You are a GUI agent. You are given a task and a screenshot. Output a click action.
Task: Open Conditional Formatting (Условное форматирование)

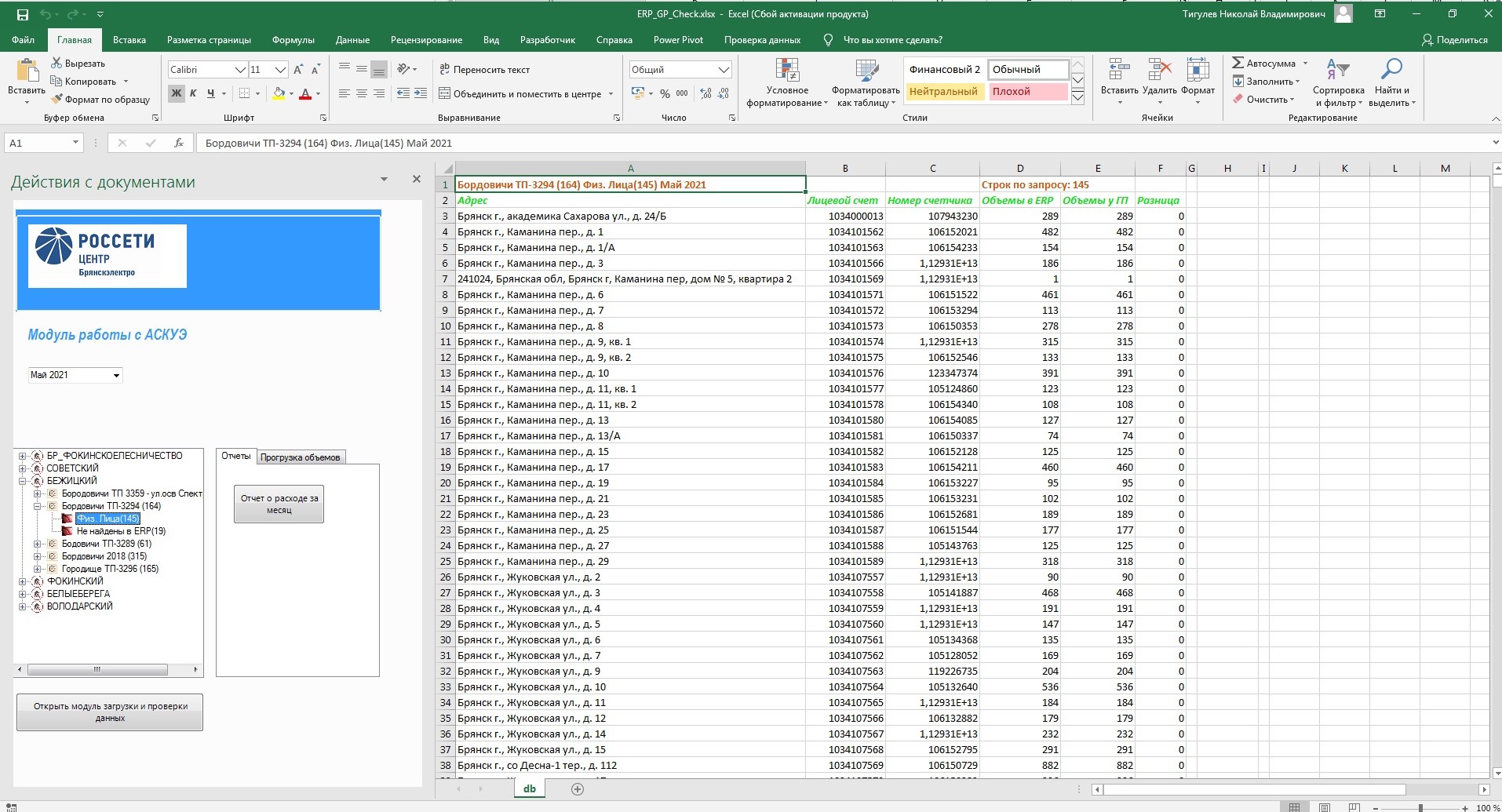point(787,72)
